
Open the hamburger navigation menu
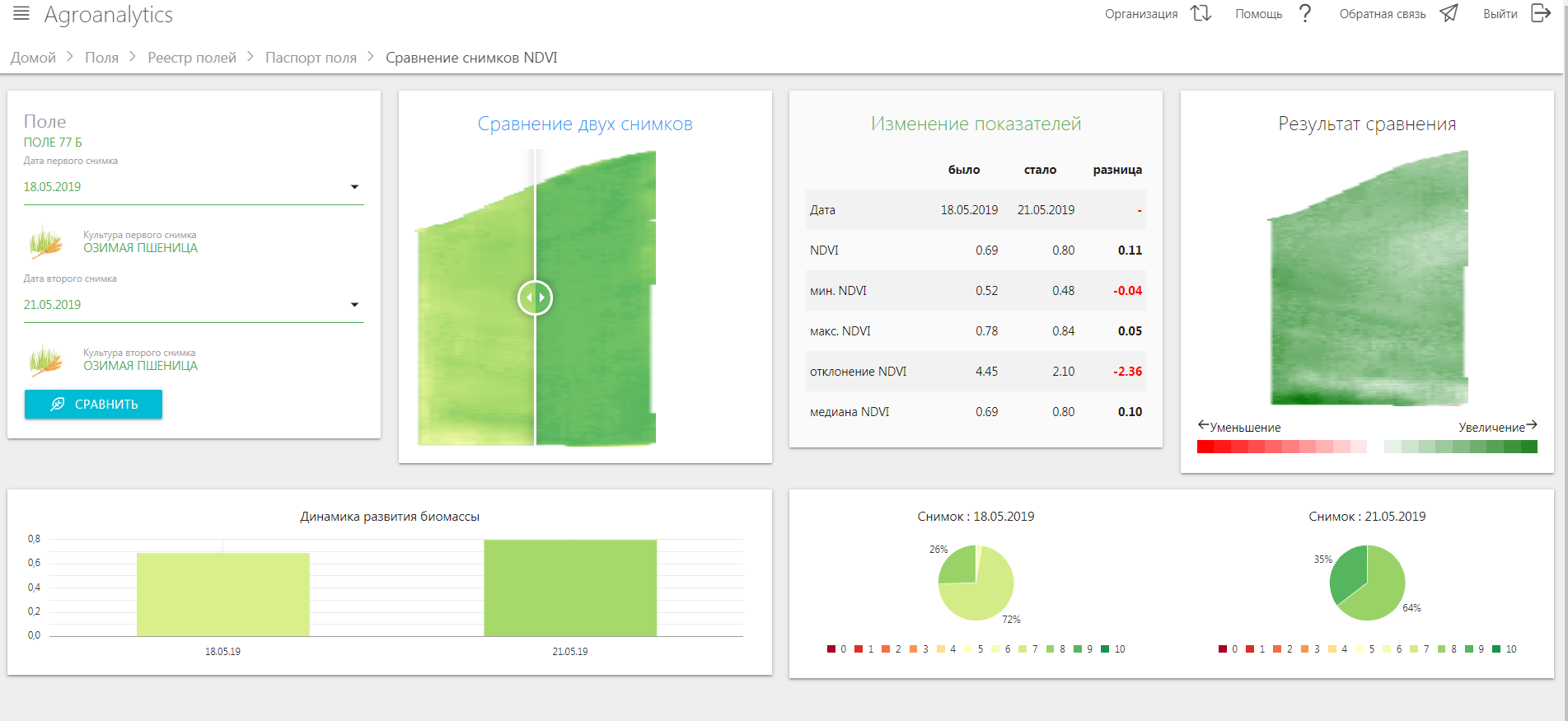pyautogui.click(x=21, y=13)
